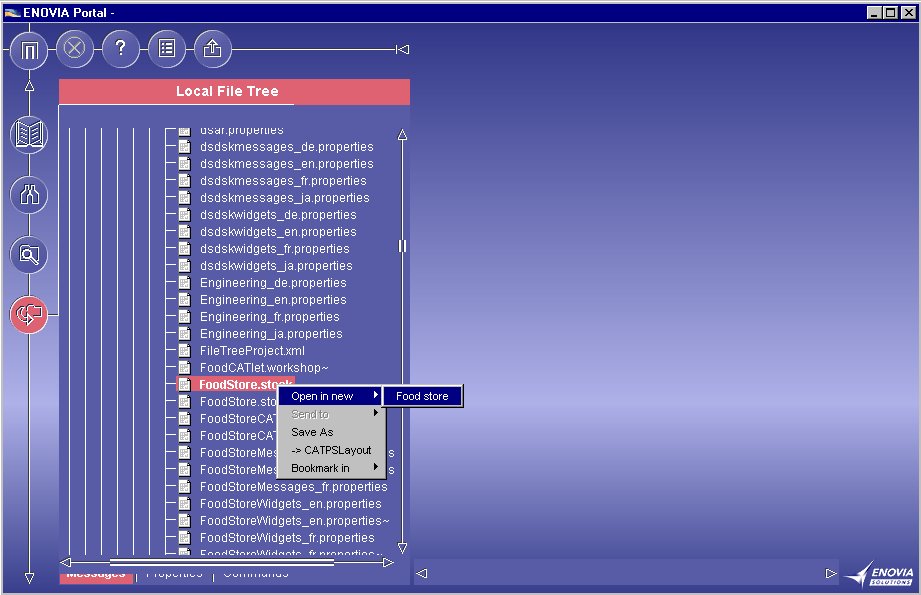
Task: Click left arrow of bottom right bar
Action: 422,573
